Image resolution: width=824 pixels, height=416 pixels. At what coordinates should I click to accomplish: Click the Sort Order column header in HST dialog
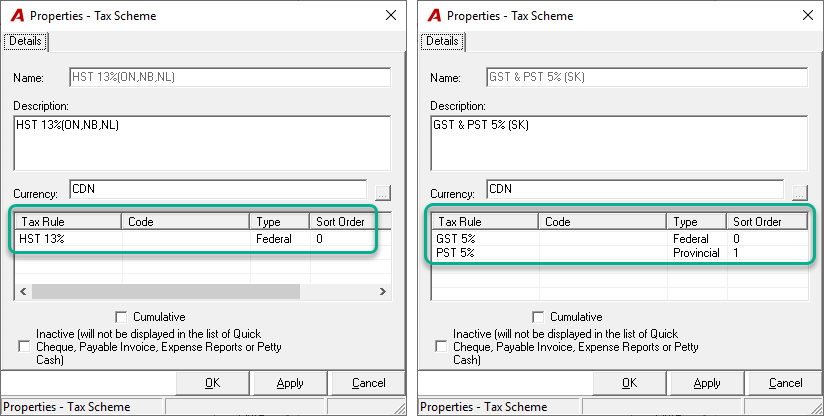coord(350,222)
